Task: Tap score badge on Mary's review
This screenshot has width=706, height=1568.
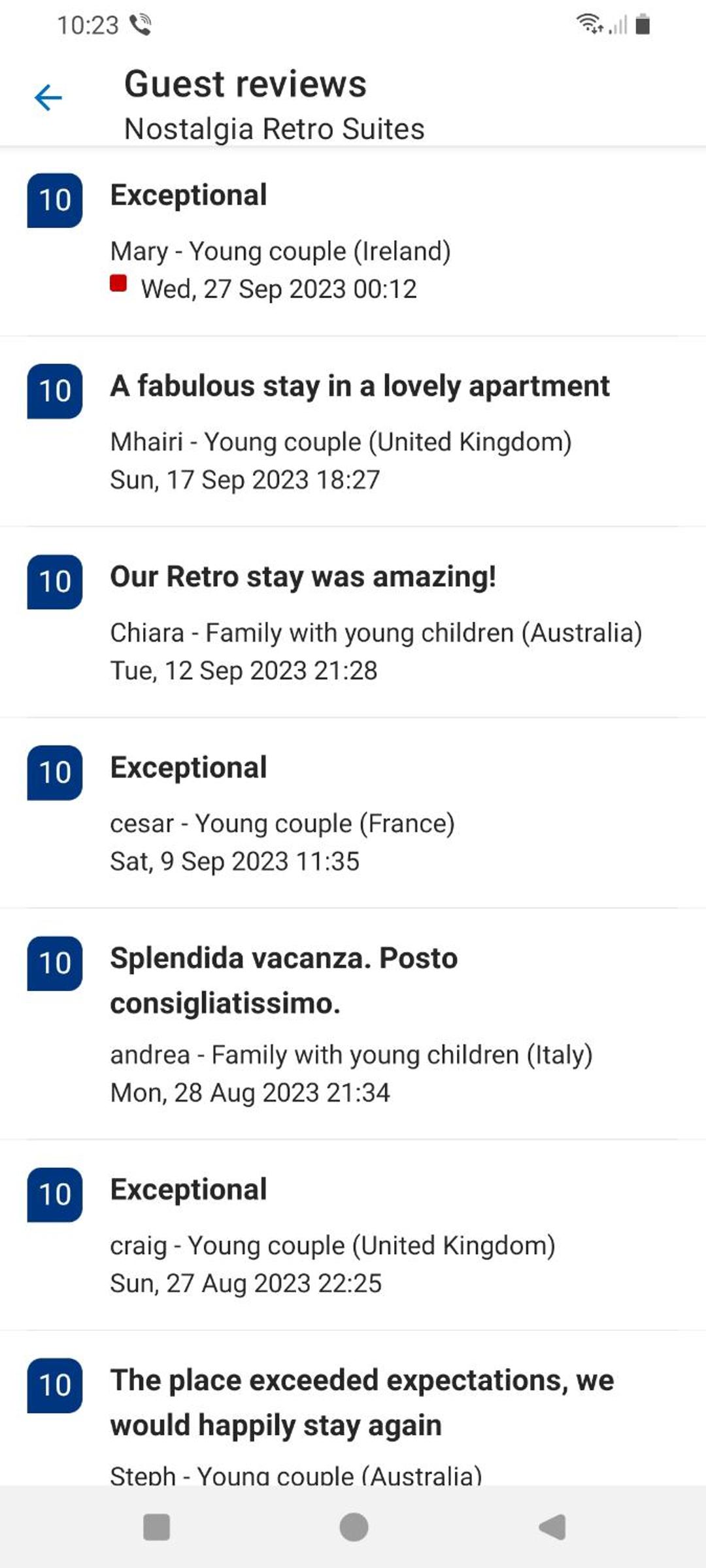Action: click(55, 200)
